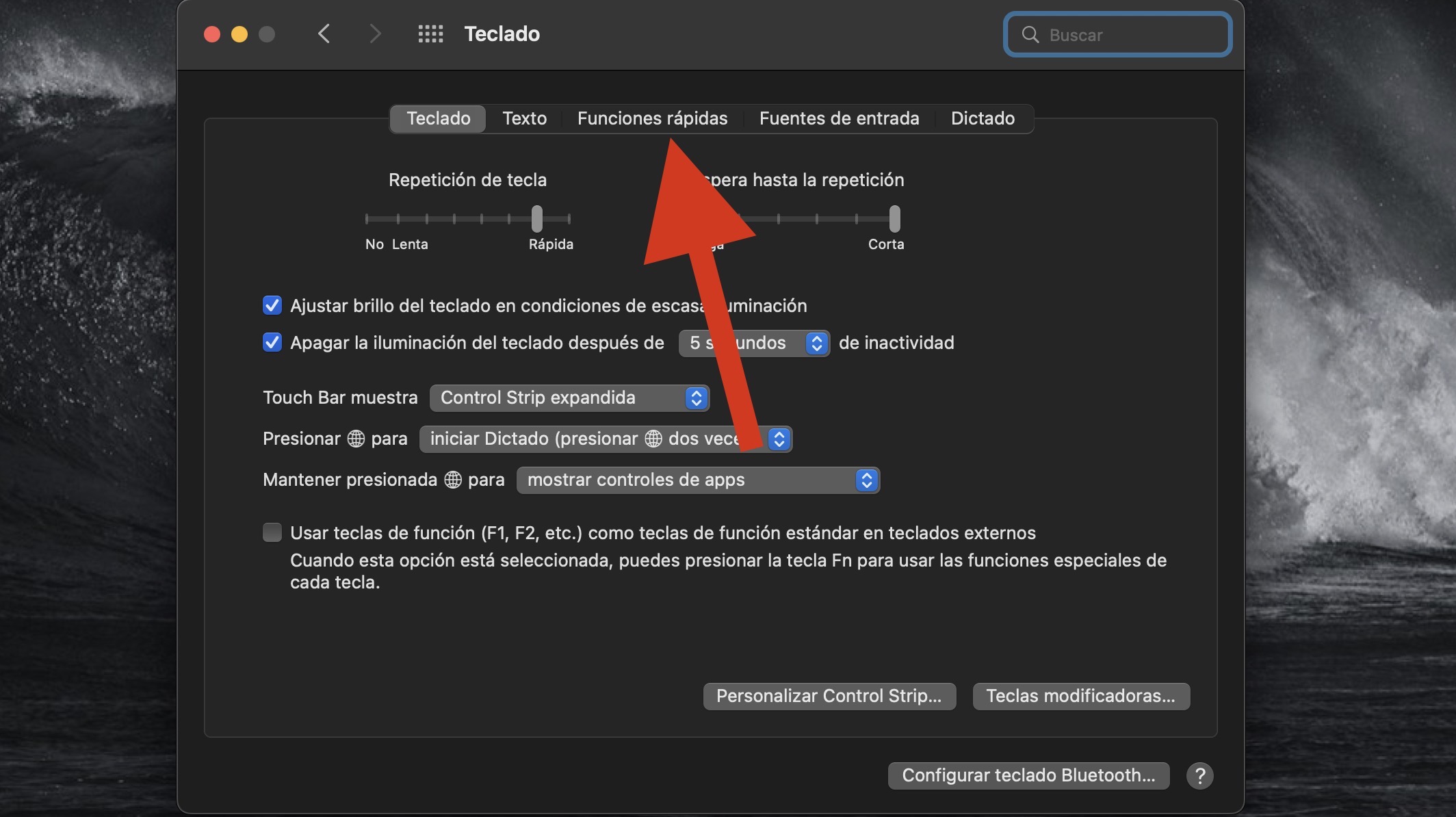The width and height of the screenshot is (1456, 817).
Task: Click the help question mark button
Action: (1199, 775)
